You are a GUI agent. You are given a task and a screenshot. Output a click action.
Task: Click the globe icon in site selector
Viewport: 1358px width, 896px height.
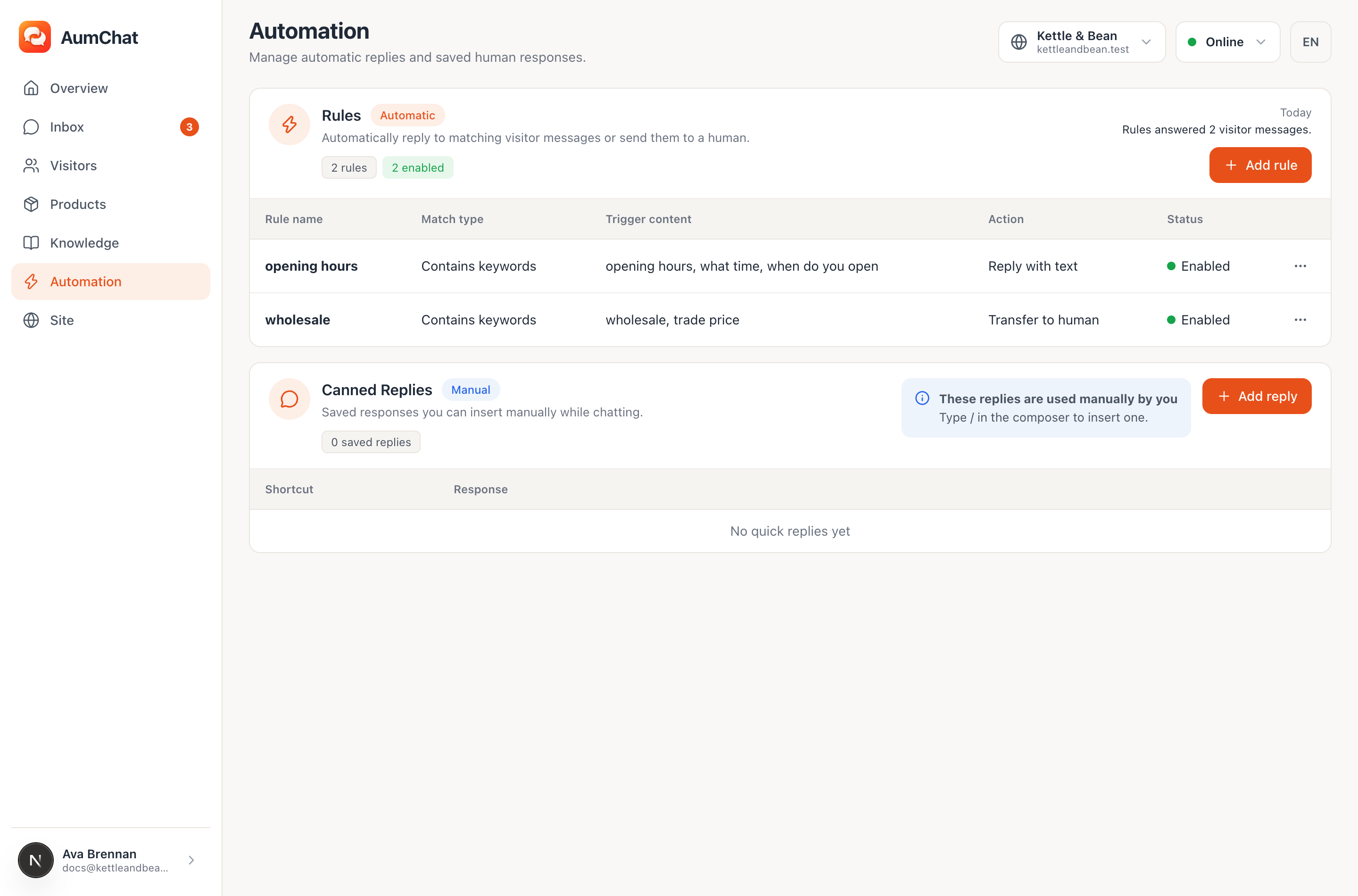(1018, 41)
